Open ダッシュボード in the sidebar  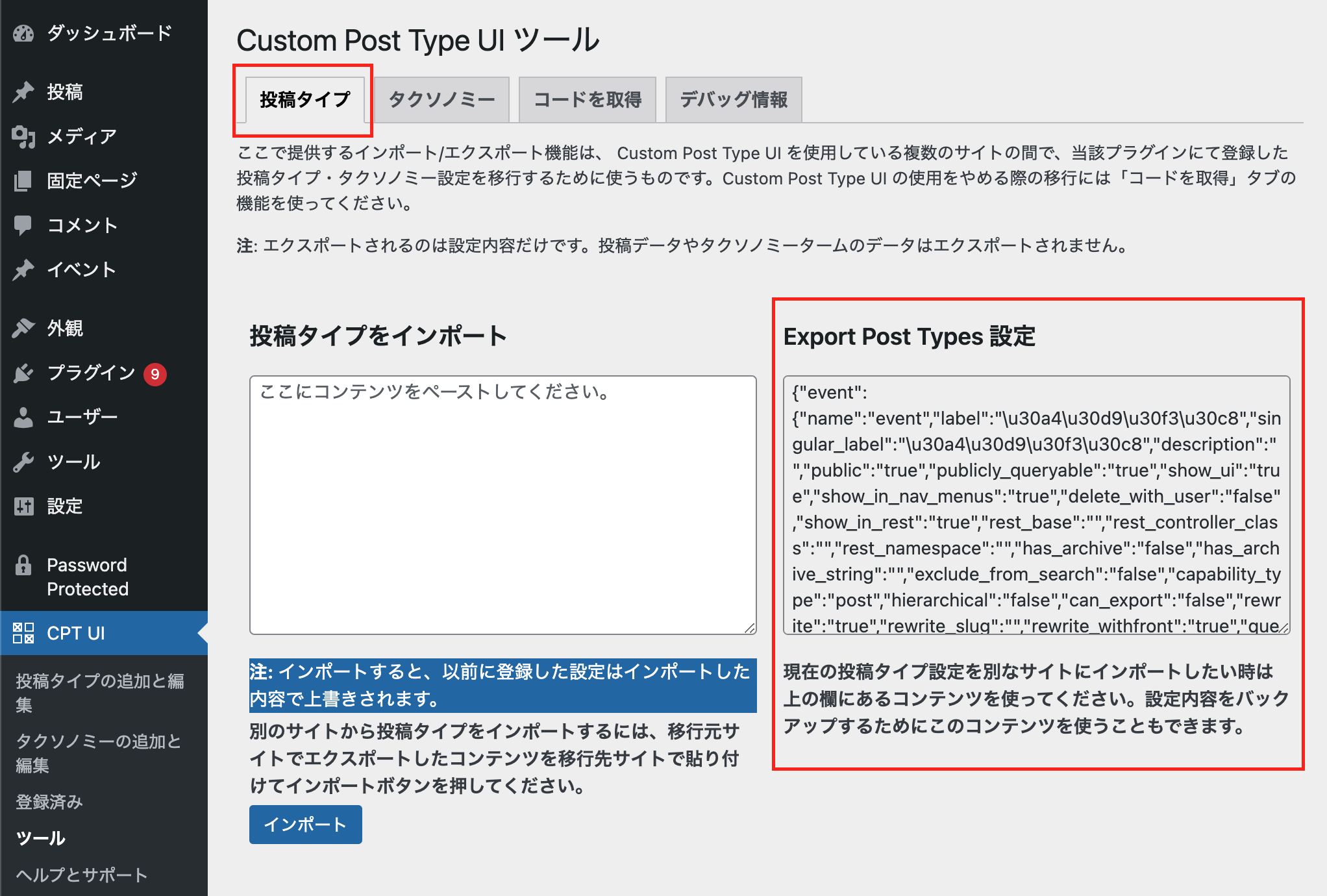104,33
